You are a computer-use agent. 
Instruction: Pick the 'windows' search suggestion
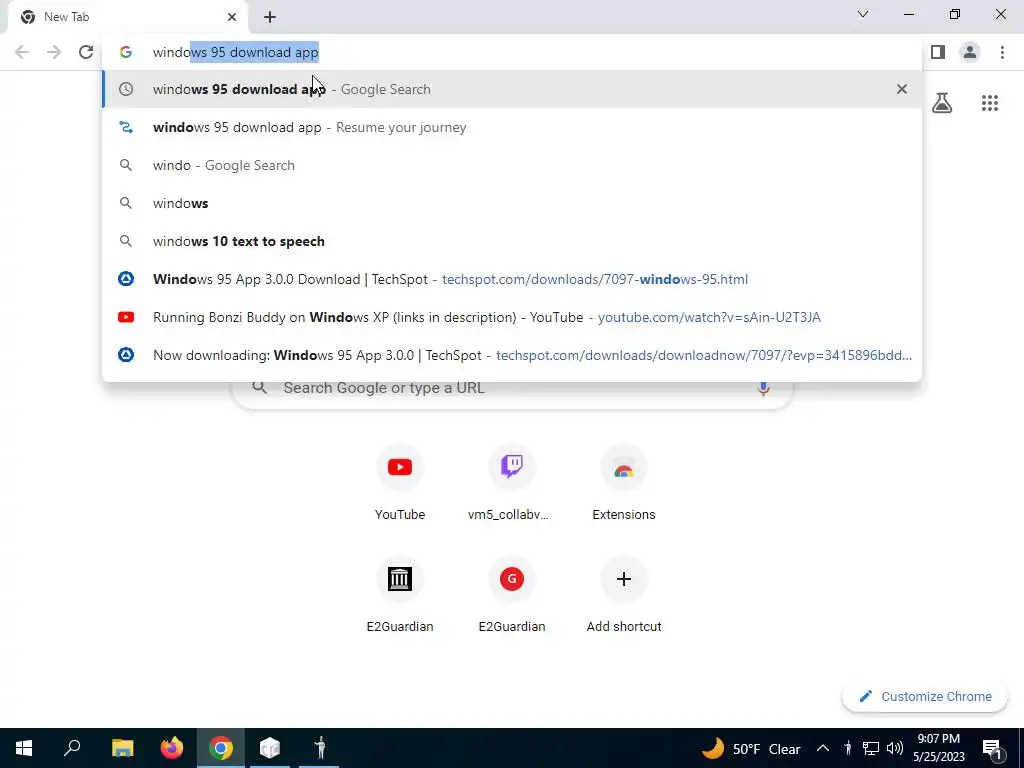[x=512, y=203]
